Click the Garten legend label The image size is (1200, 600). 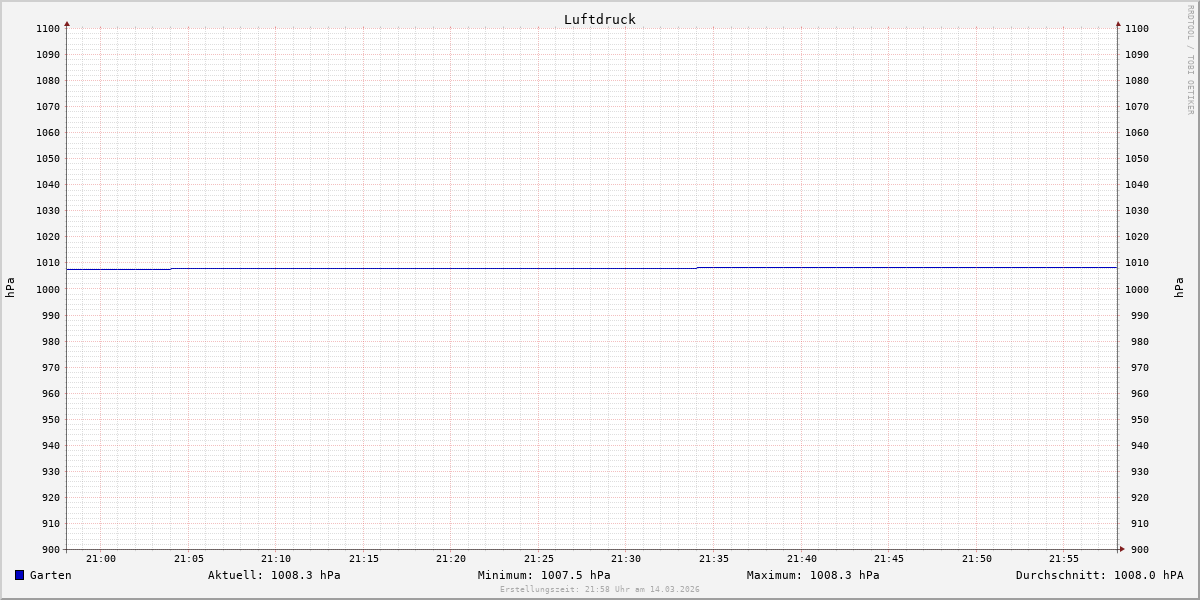pos(51,575)
